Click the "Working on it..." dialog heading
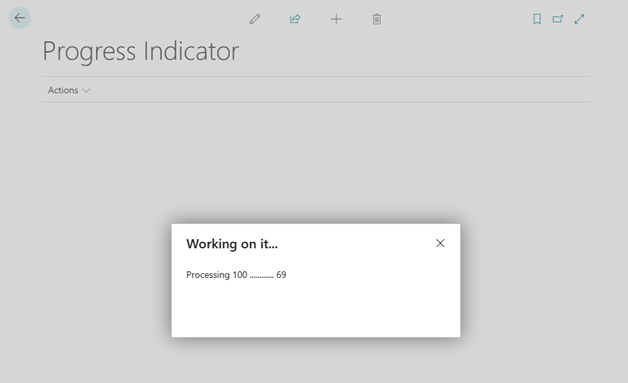Screen dimensions: 628x383 [232, 244]
